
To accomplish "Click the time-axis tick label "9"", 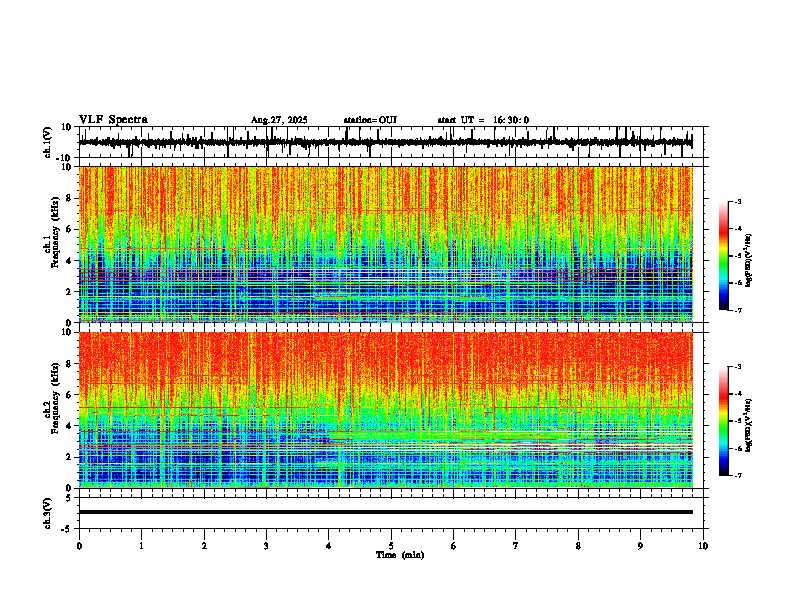I will point(640,546).
